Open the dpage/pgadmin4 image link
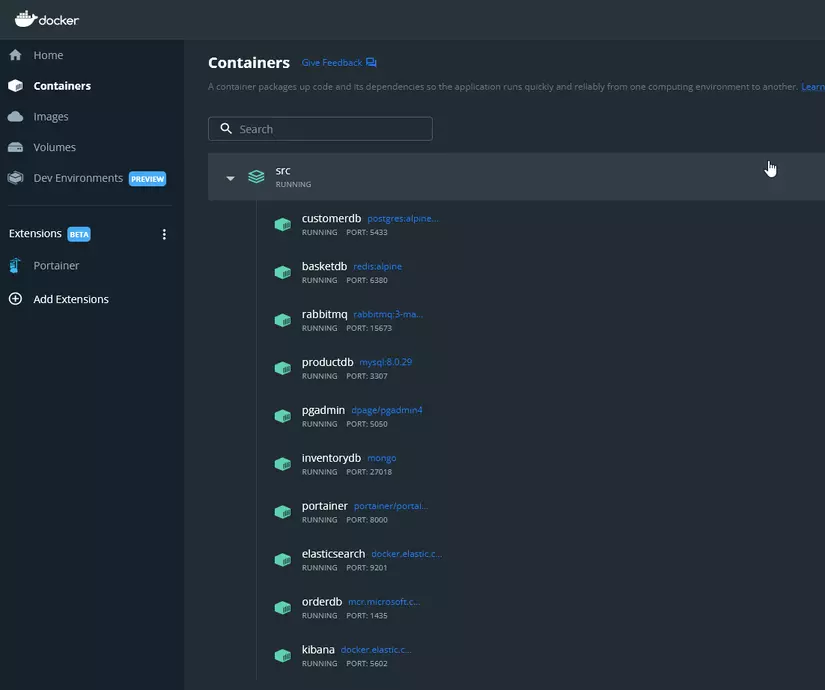Viewport: 825px width, 690px height. [x=387, y=410]
